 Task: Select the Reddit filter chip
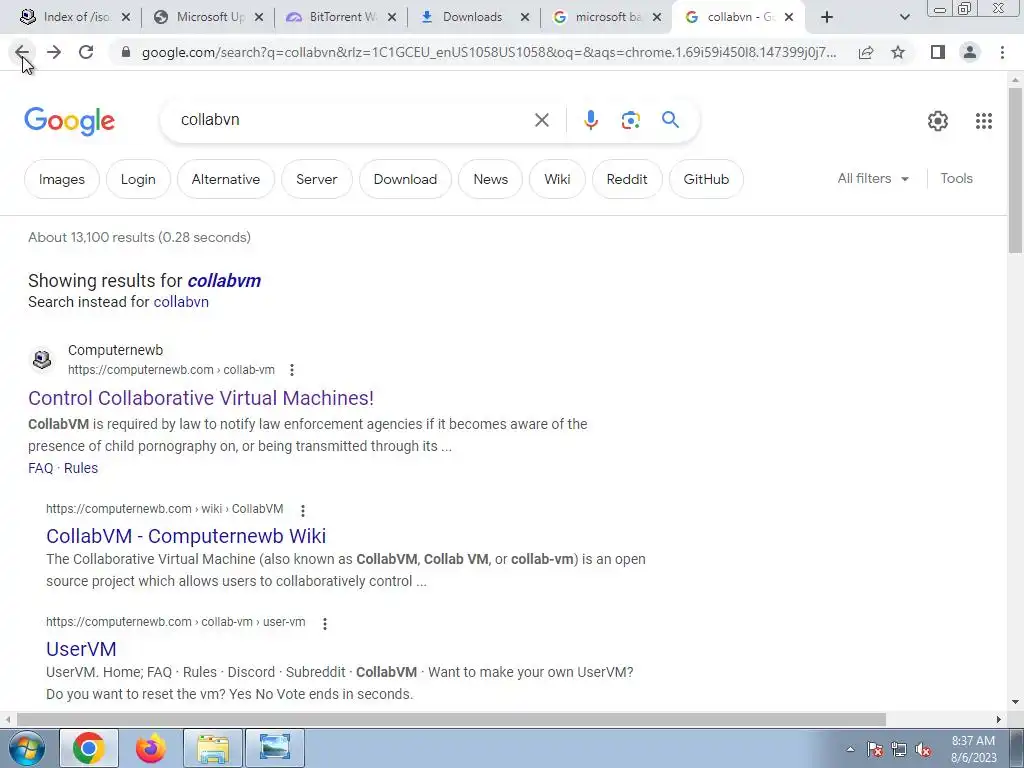point(627,179)
